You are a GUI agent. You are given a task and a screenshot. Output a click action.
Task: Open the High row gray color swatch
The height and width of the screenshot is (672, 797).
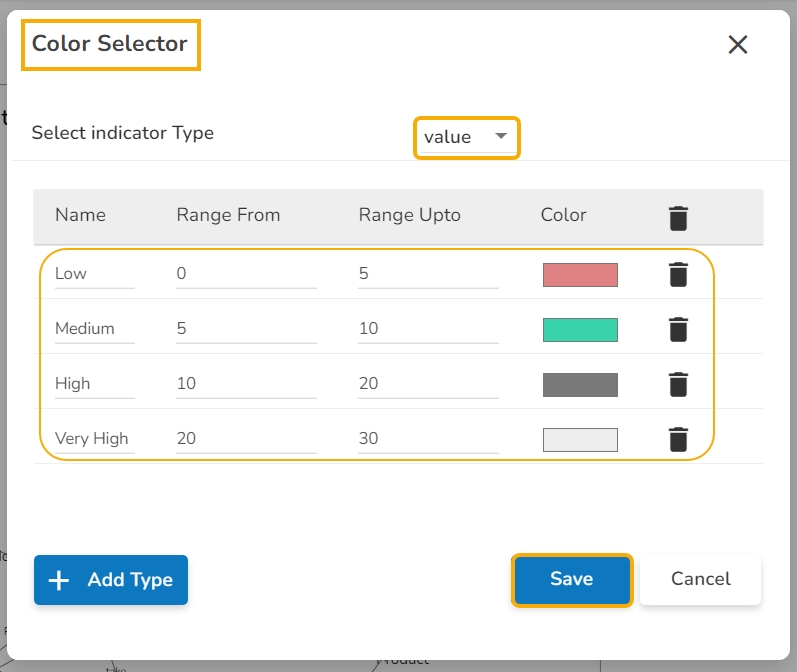(x=580, y=385)
